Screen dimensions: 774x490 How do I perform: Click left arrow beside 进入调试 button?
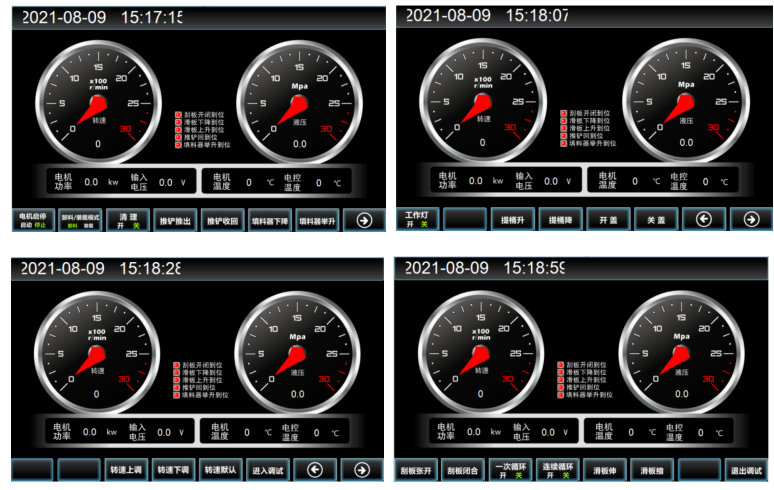click(316, 469)
